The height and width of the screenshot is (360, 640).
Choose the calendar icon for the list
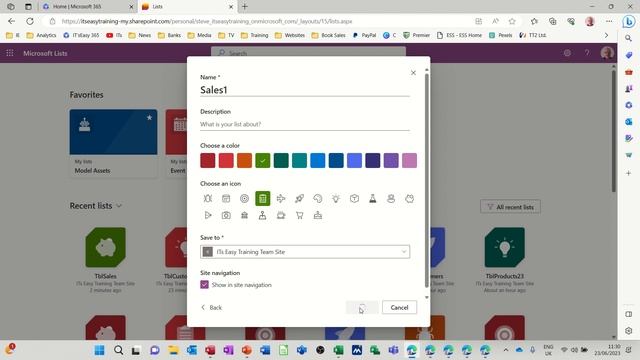tap(226, 199)
